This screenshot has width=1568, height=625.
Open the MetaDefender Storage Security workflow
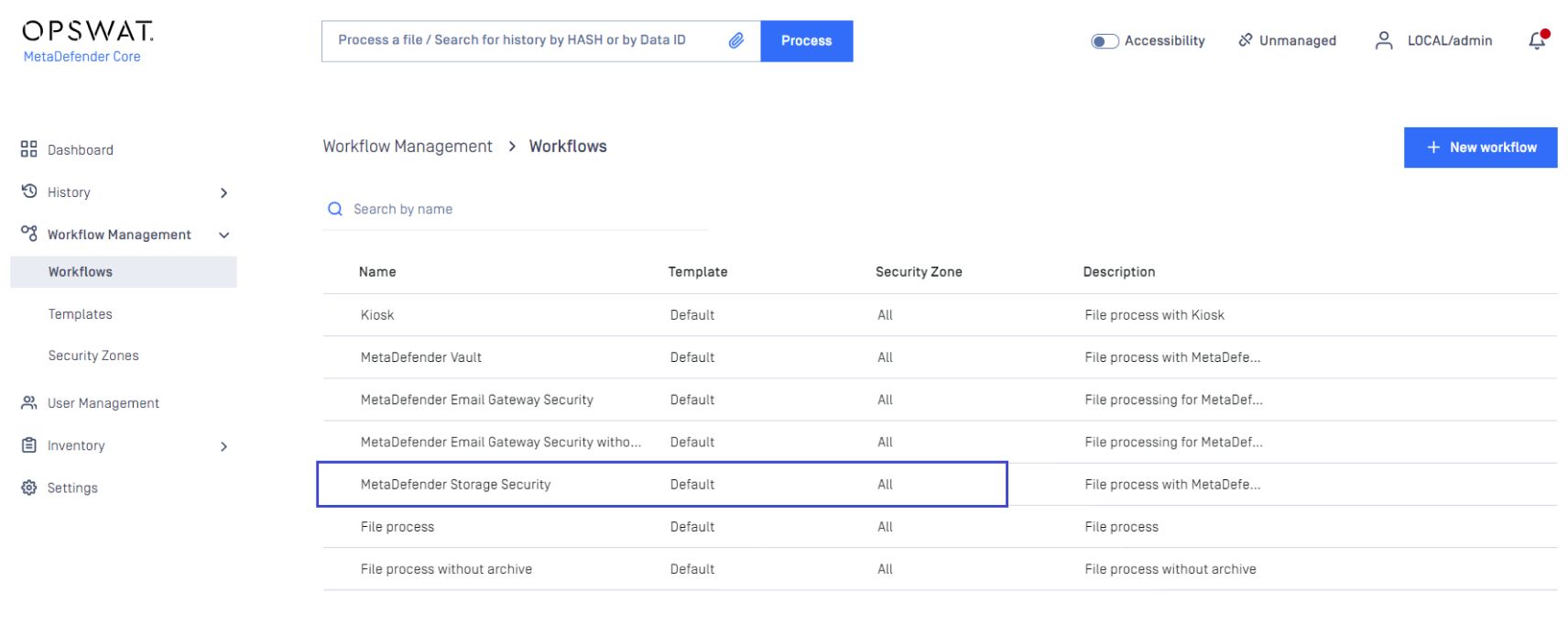pyautogui.click(x=940, y=484)
